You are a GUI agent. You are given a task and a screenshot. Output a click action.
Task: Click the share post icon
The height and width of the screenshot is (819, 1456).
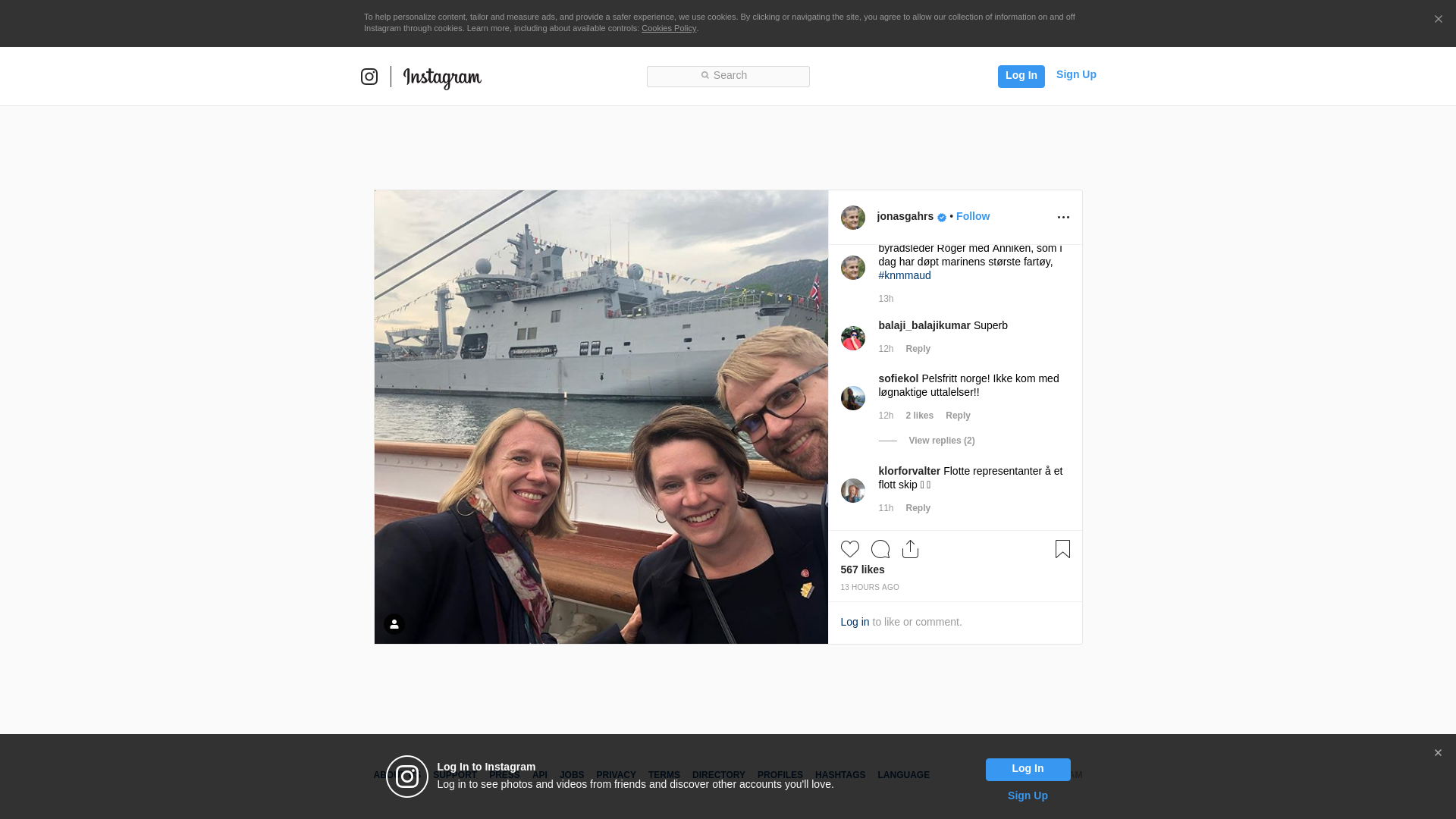point(910,549)
